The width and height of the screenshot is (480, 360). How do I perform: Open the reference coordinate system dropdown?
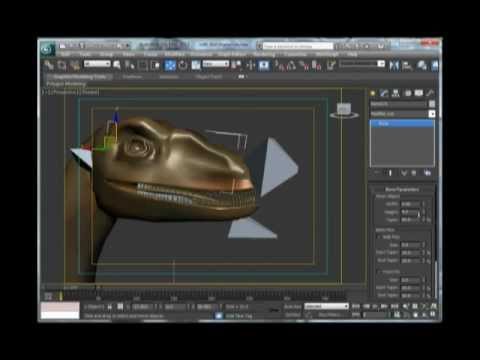[216, 64]
